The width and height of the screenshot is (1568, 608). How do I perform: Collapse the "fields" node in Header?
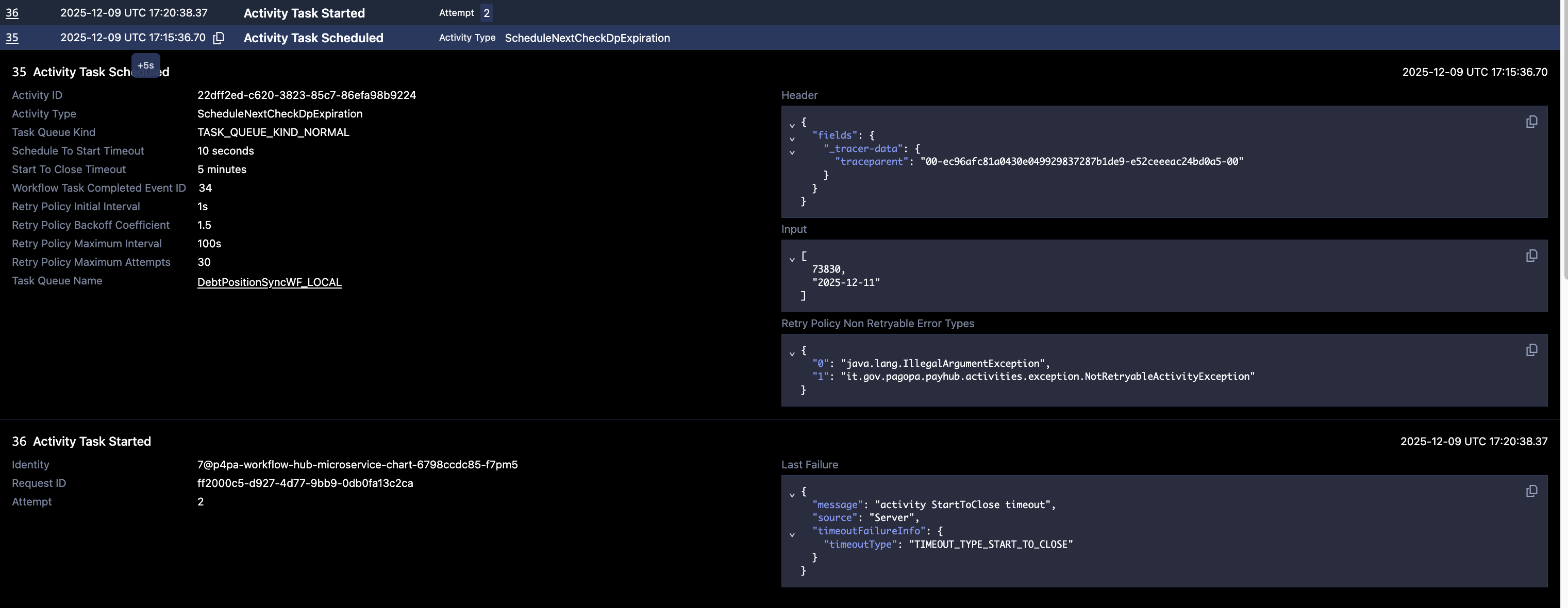pos(792,139)
